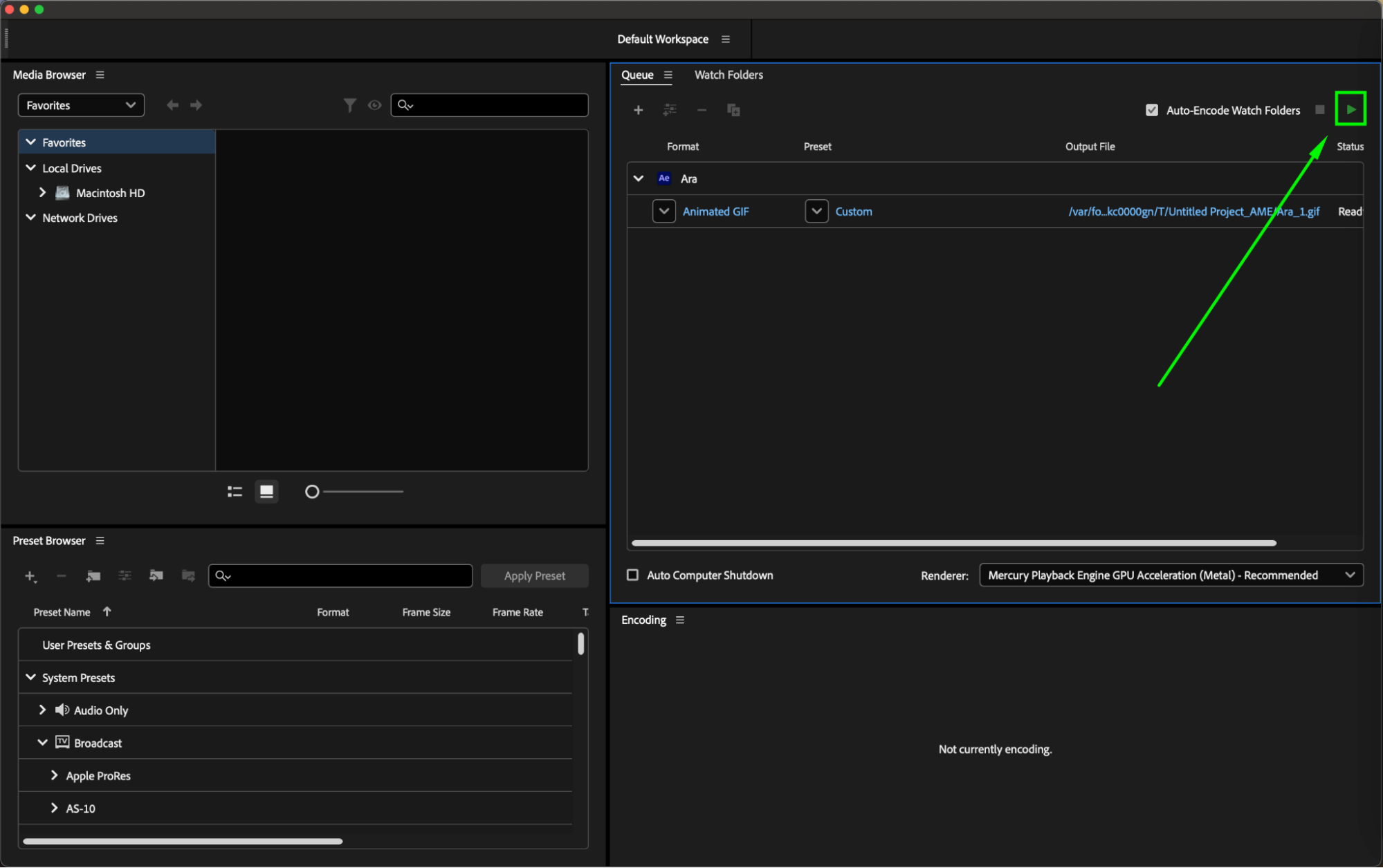Click the speaker icon of Audio Only
Screen dimensions: 1383x868
62,710
